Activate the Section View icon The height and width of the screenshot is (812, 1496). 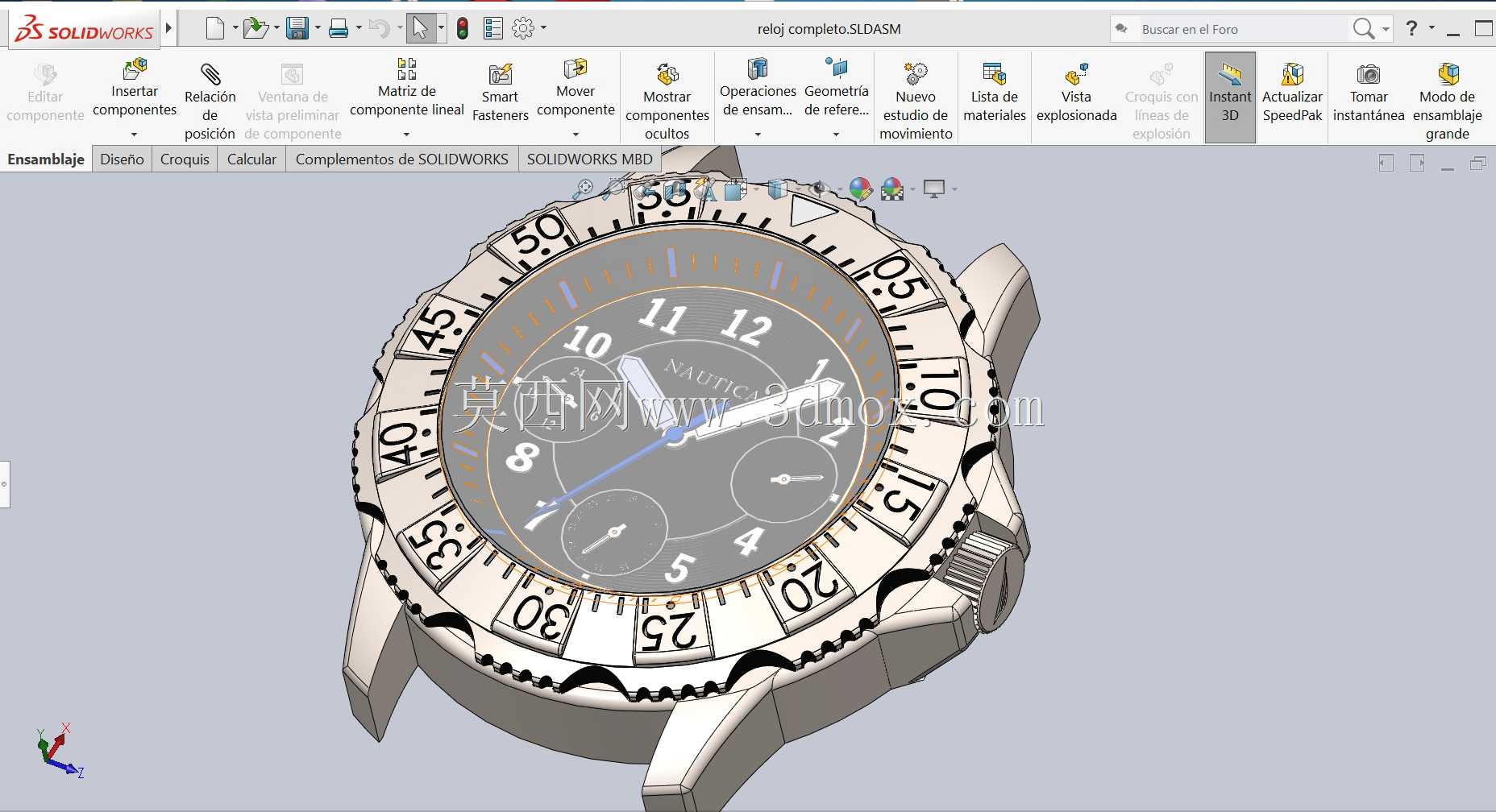(675, 190)
